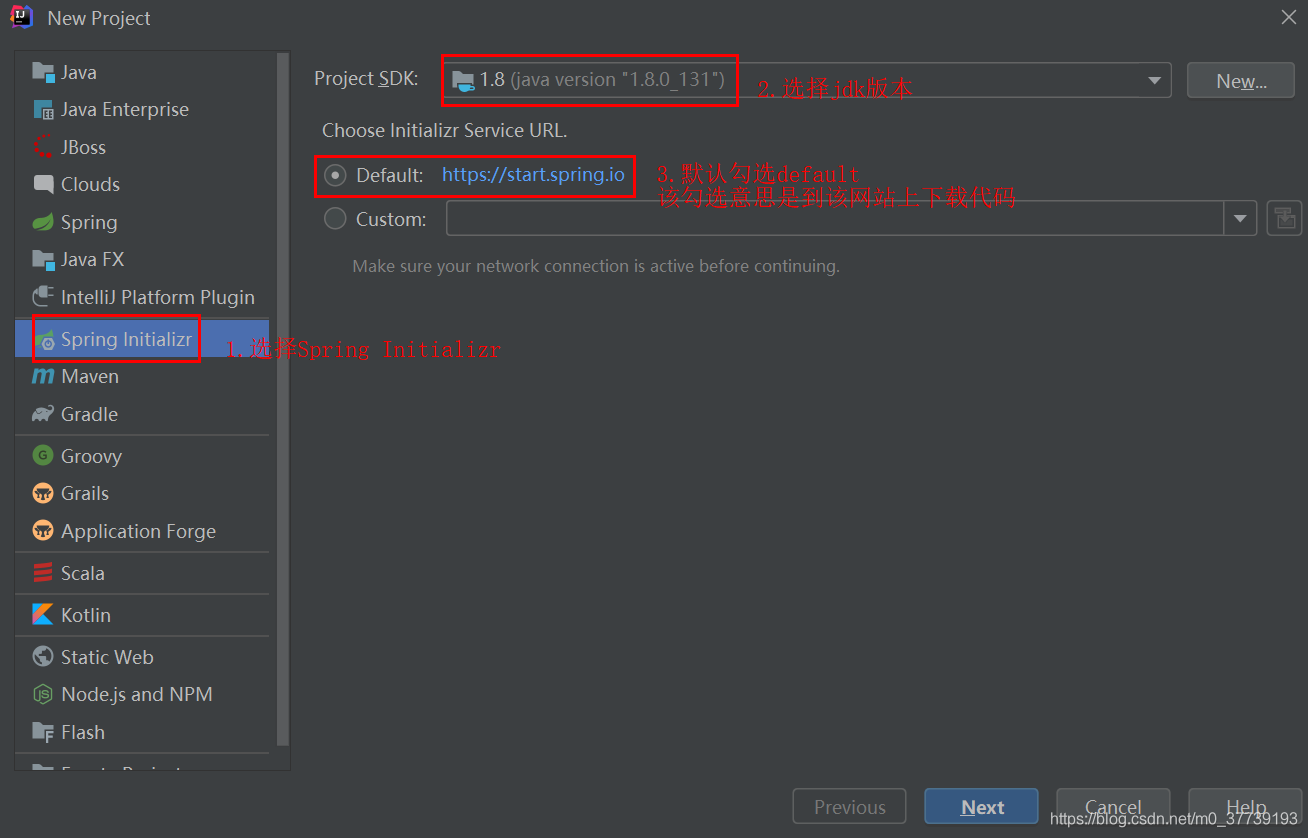The height and width of the screenshot is (838, 1308).
Task: Expand the Custom URL dropdown arrow
Action: tap(1240, 218)
